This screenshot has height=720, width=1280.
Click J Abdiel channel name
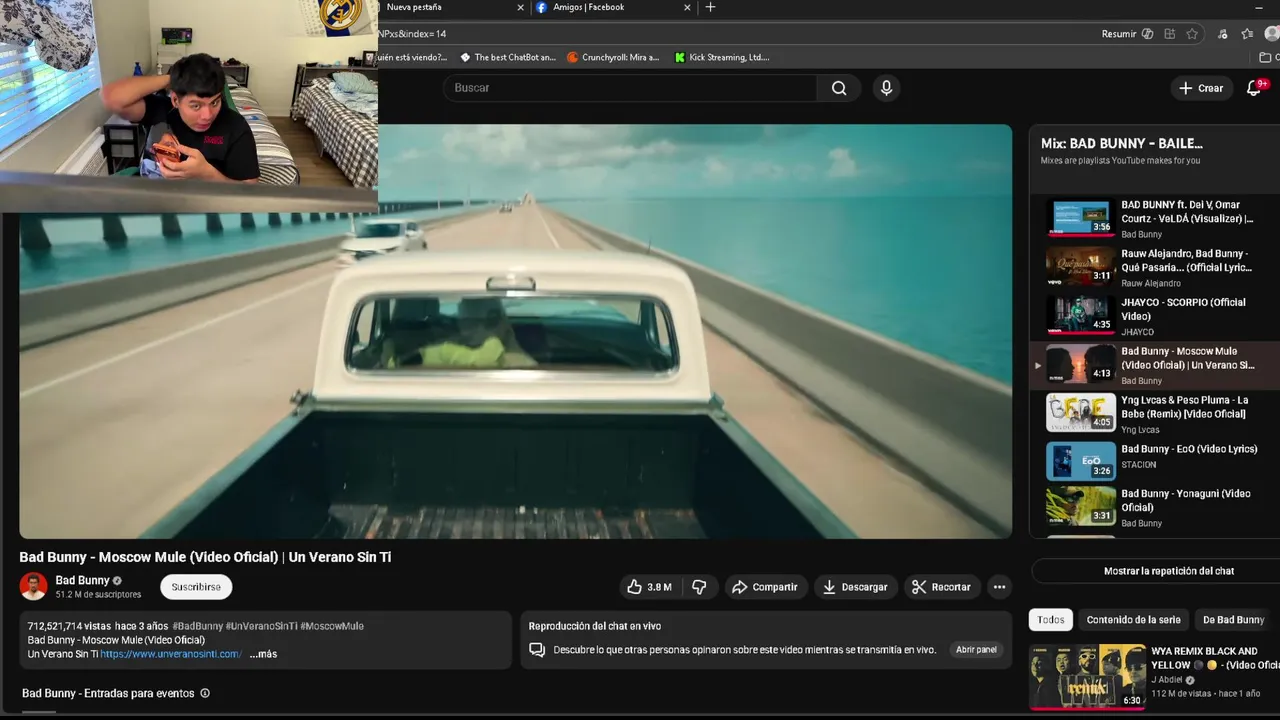point(1168,680)
